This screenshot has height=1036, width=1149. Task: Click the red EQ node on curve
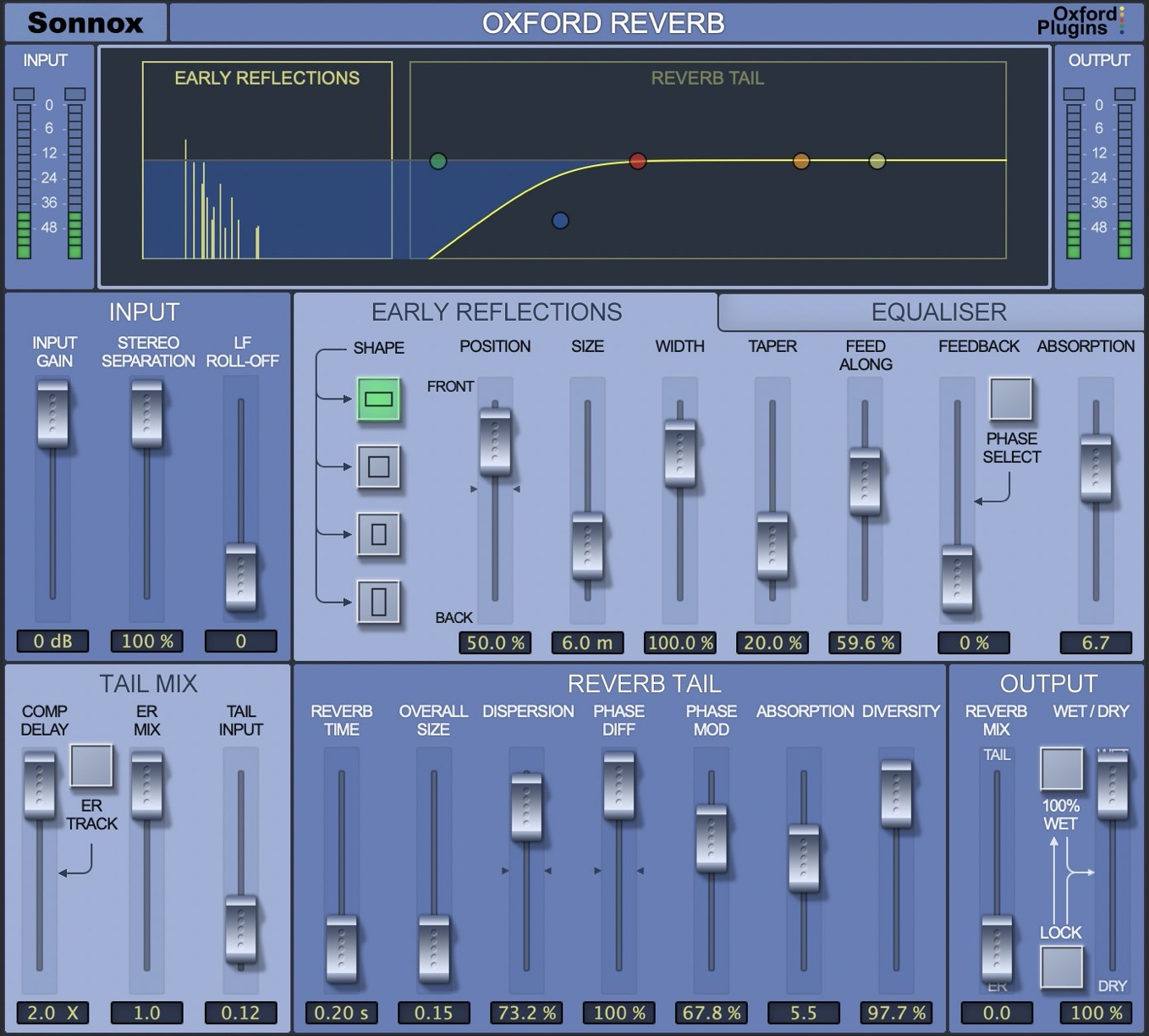pyautogui.click(x=638, y=161)
